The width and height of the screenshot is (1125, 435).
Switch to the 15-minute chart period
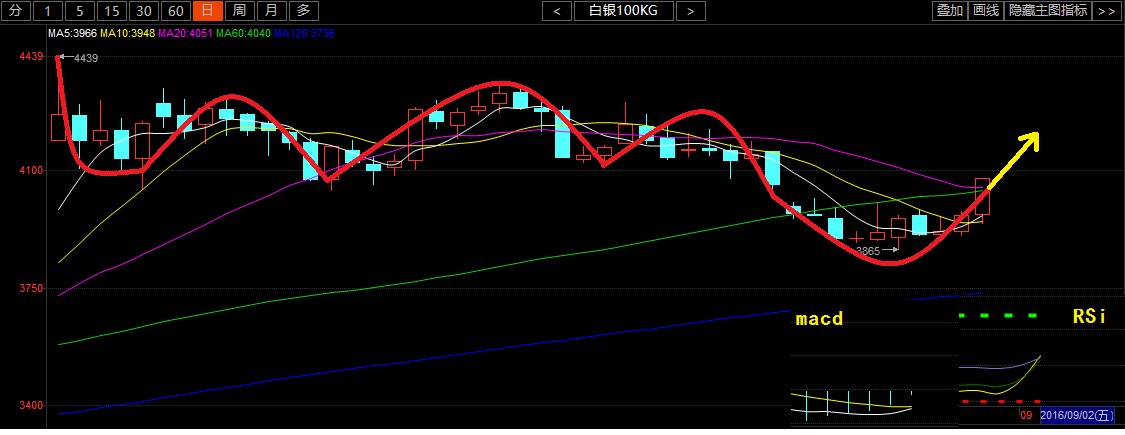(113, 11)
